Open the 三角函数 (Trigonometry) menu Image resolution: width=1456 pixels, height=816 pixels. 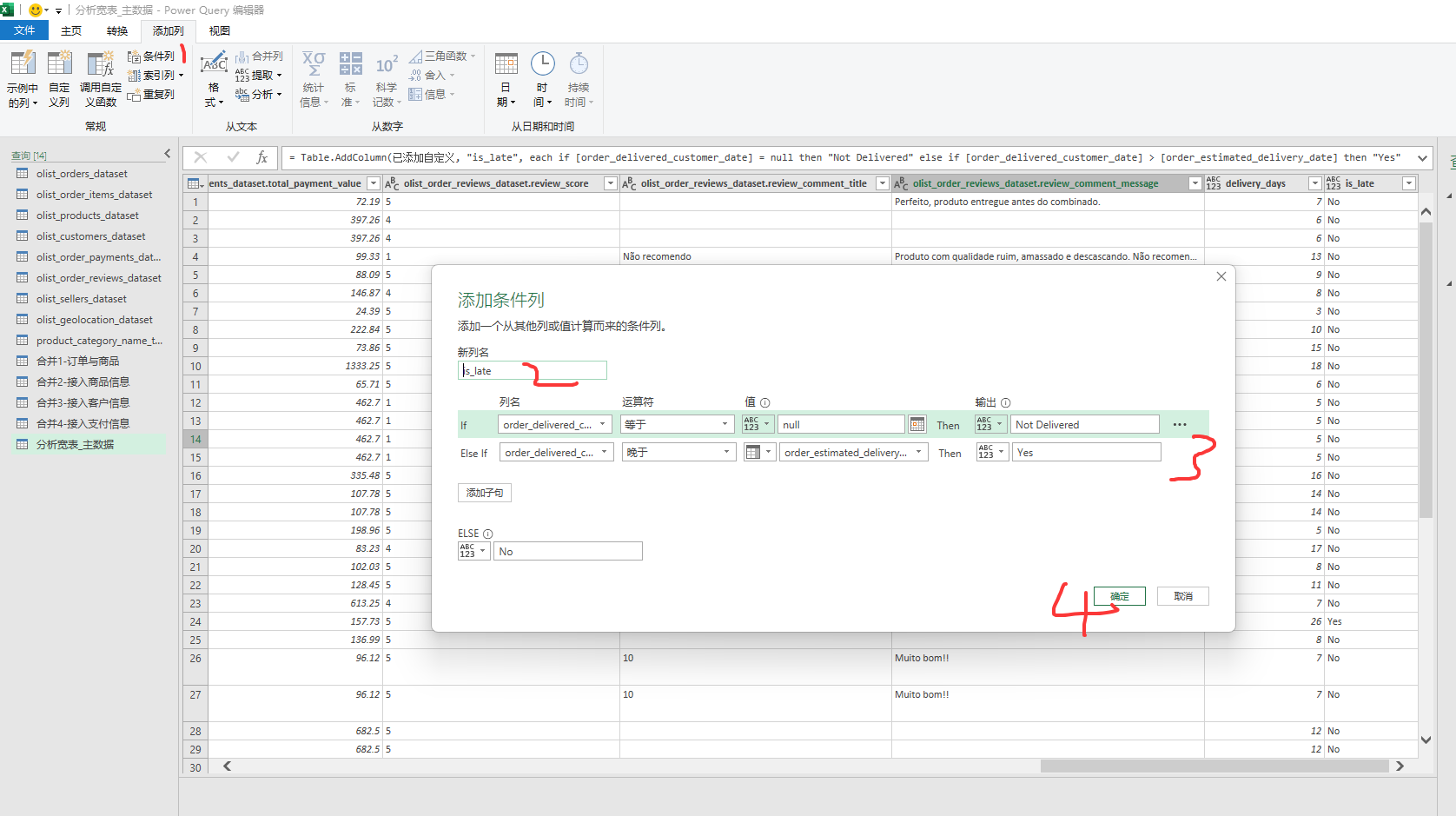click(x=442, y=56)
